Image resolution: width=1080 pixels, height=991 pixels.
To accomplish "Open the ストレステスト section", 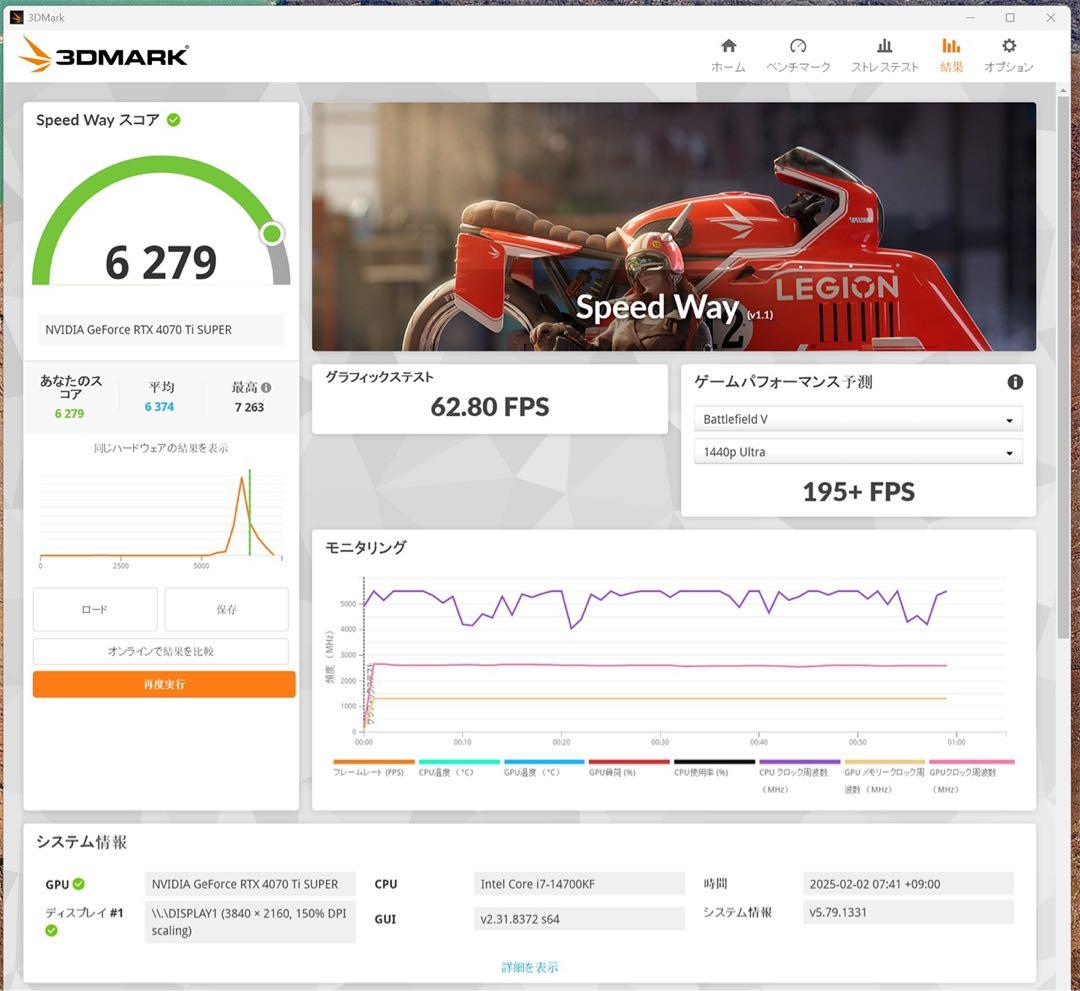I will pos(884,52).
